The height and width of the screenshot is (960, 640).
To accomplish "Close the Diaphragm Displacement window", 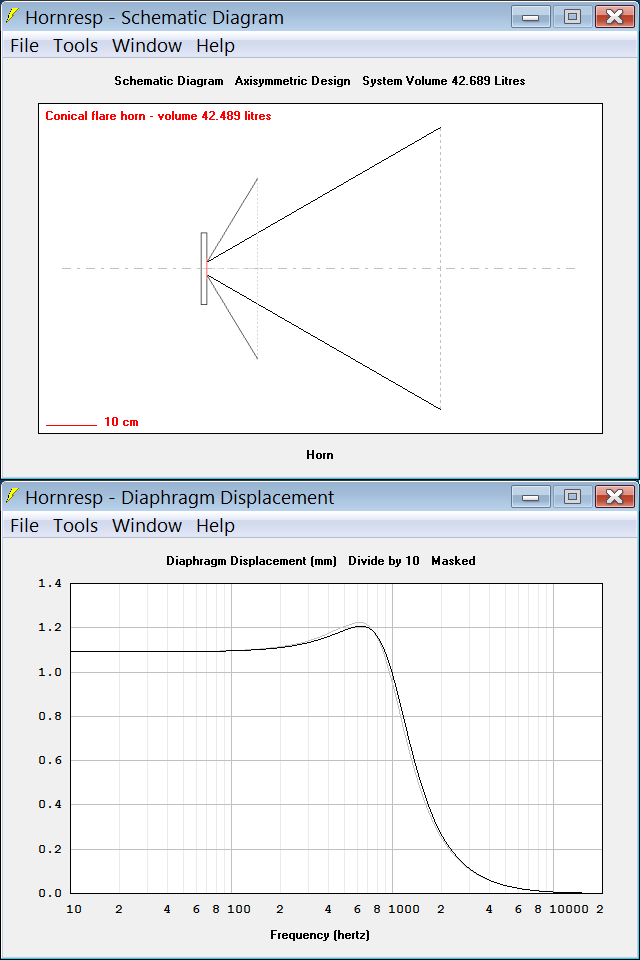I will pyautogui.click(x=615, y=497).
